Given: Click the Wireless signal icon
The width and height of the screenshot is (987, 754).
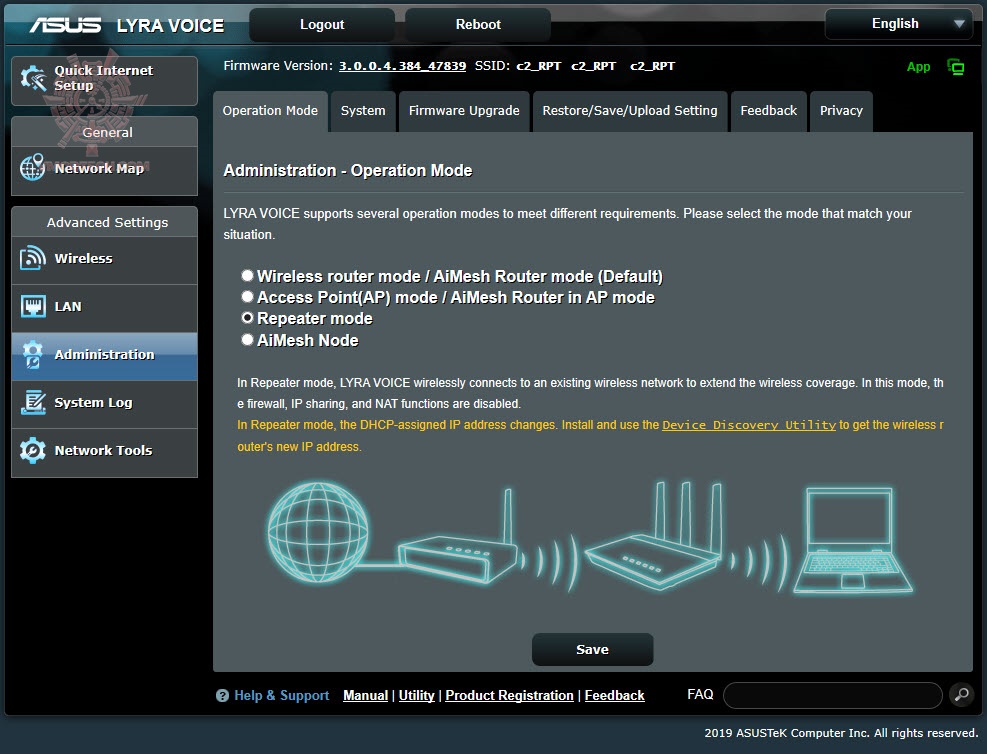Looking at the screenshot, I should [x=33, y=258].
